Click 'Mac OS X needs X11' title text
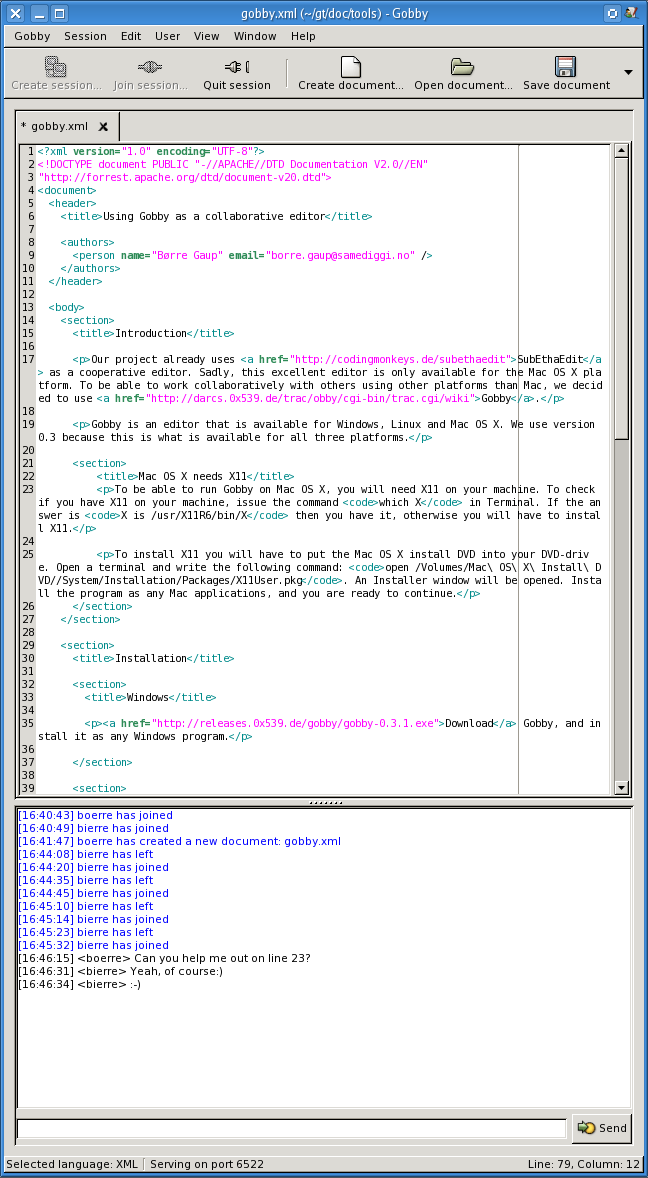Screen dimensions: 648x1178 (192, 476)
